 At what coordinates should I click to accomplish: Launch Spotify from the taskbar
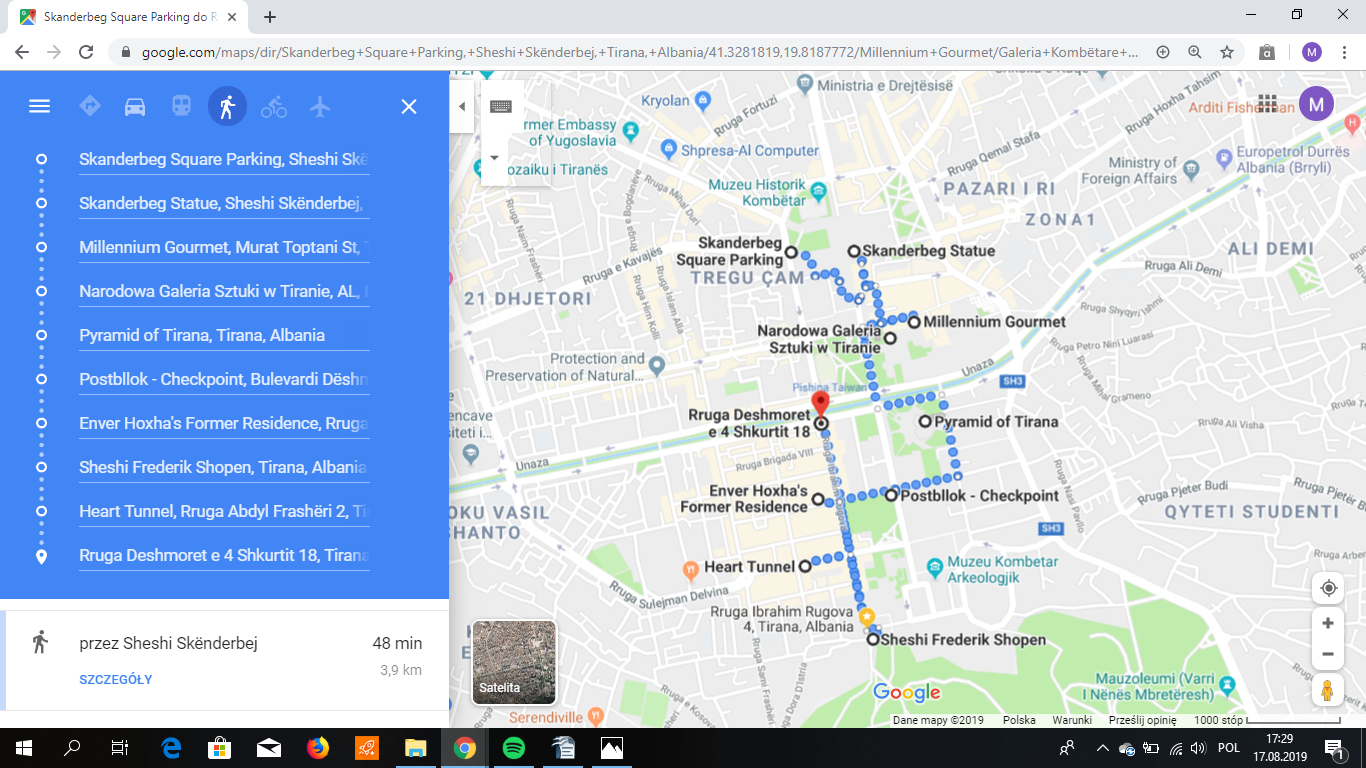point(513,747)
